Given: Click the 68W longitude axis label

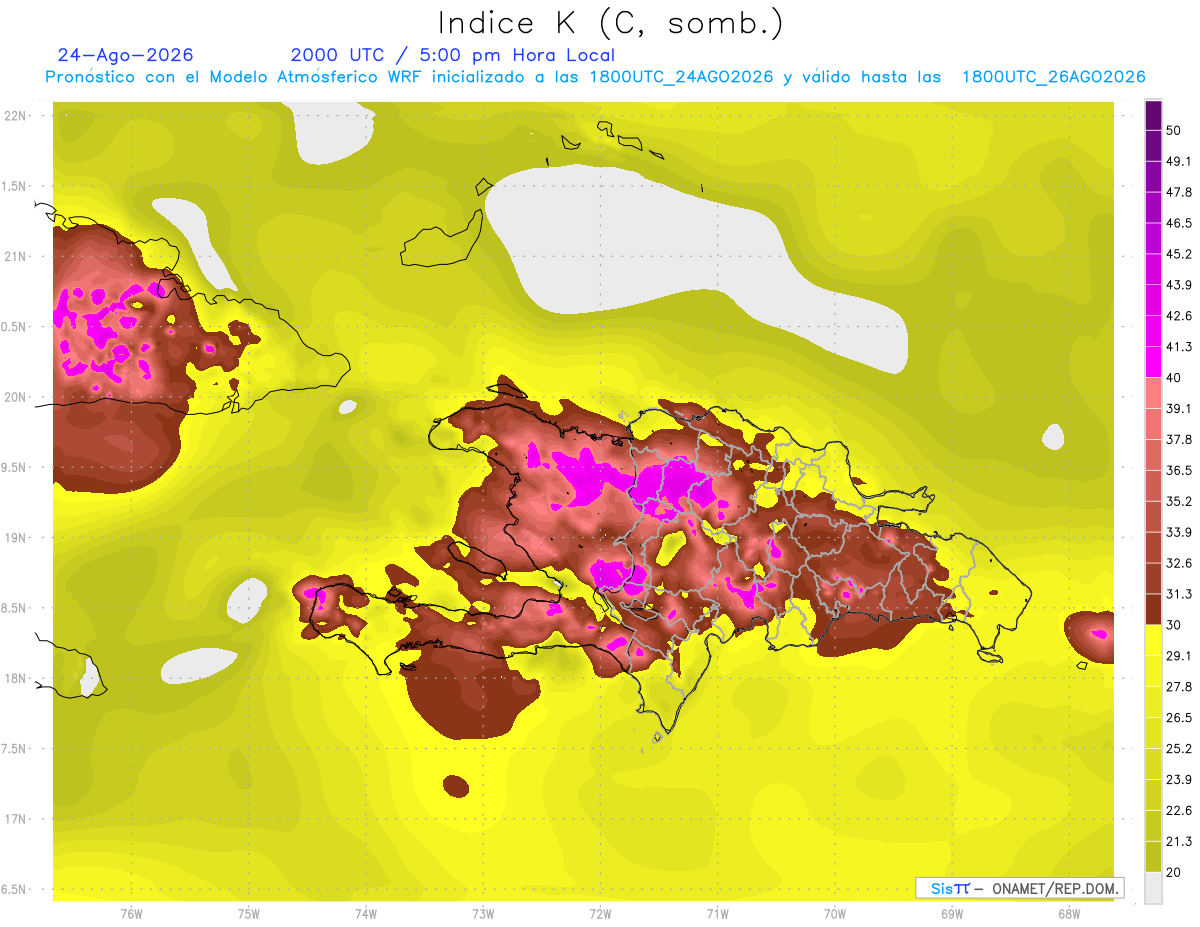Looking at the screenshot, I should pyautogui.click(x=1069, y=913).
